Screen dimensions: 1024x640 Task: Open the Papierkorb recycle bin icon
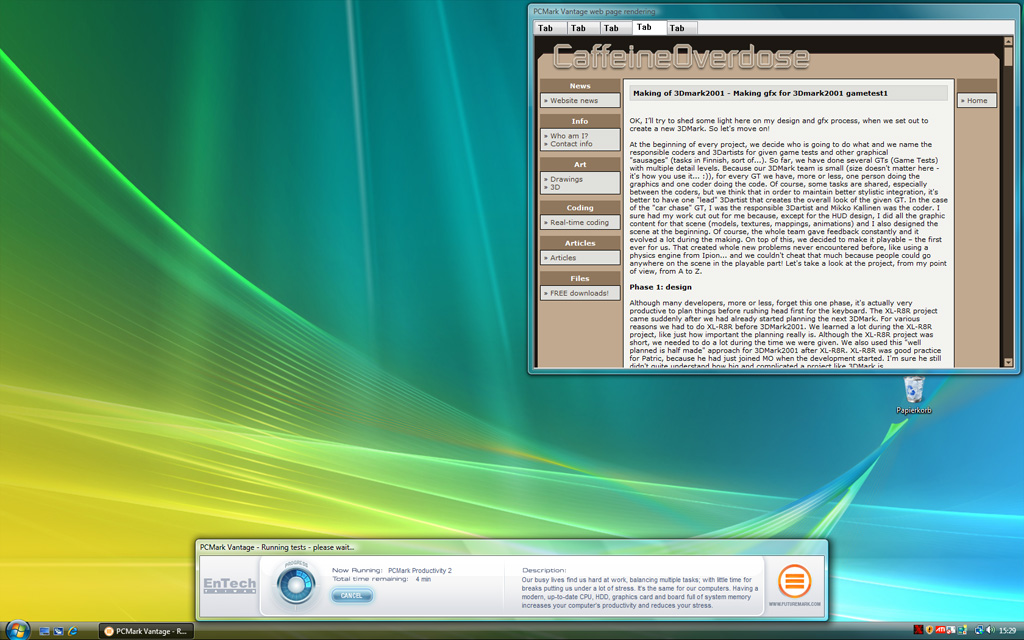(913, 390)
